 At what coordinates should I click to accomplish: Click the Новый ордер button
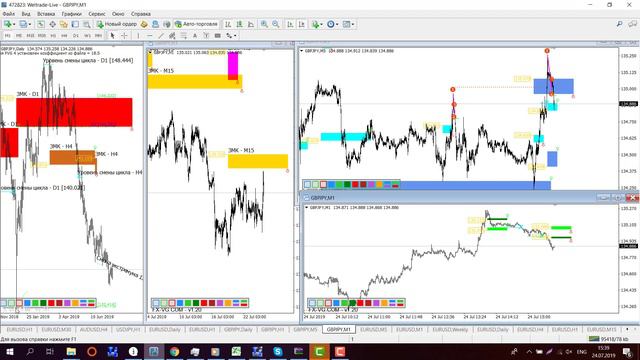(116, 24)
